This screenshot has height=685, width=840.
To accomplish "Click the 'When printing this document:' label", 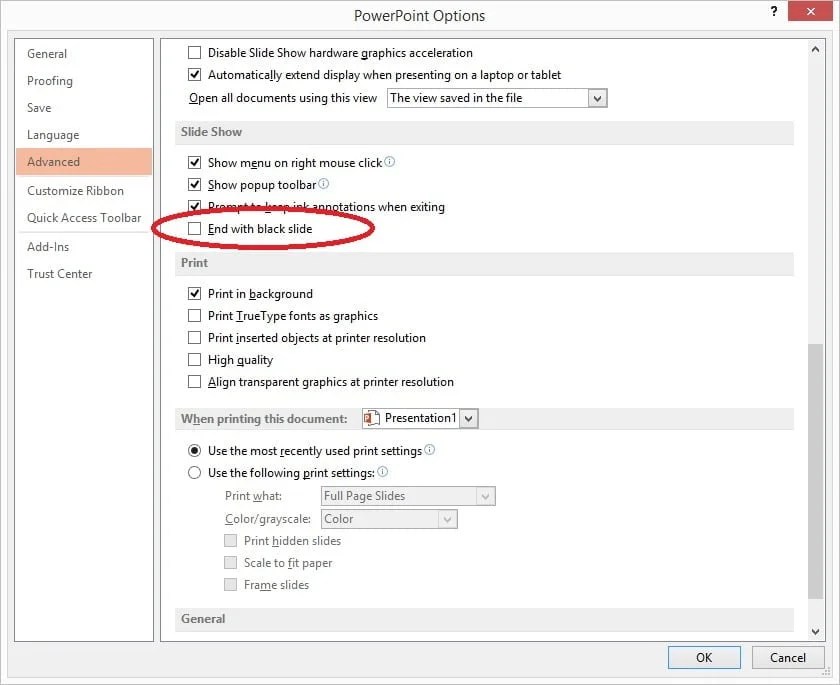I will pyautogui.click(x=264, y=418).
